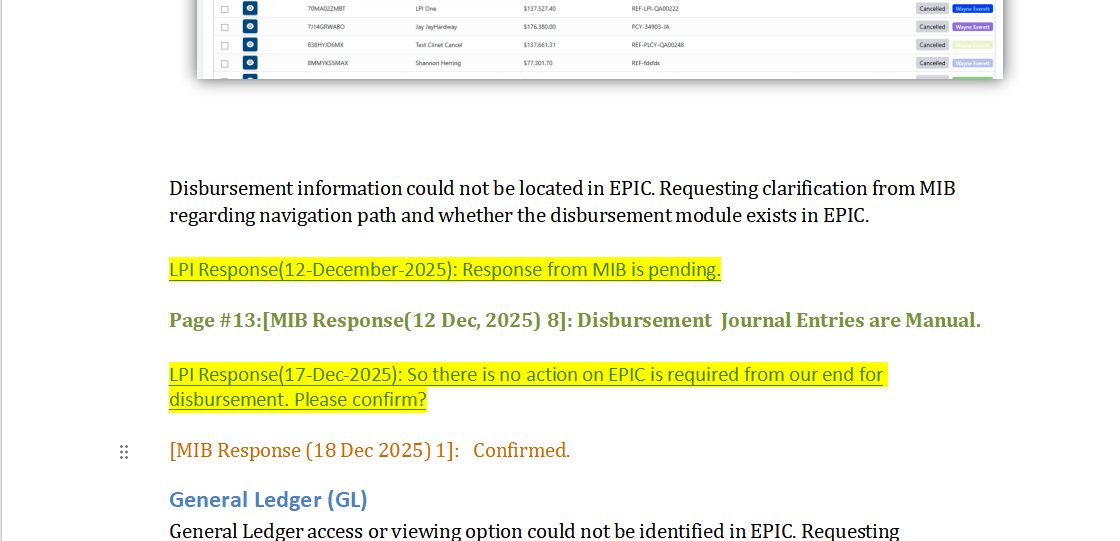Click the General Ledger (GL) heading
This screenshot has height=541, width=1120.
268,499
